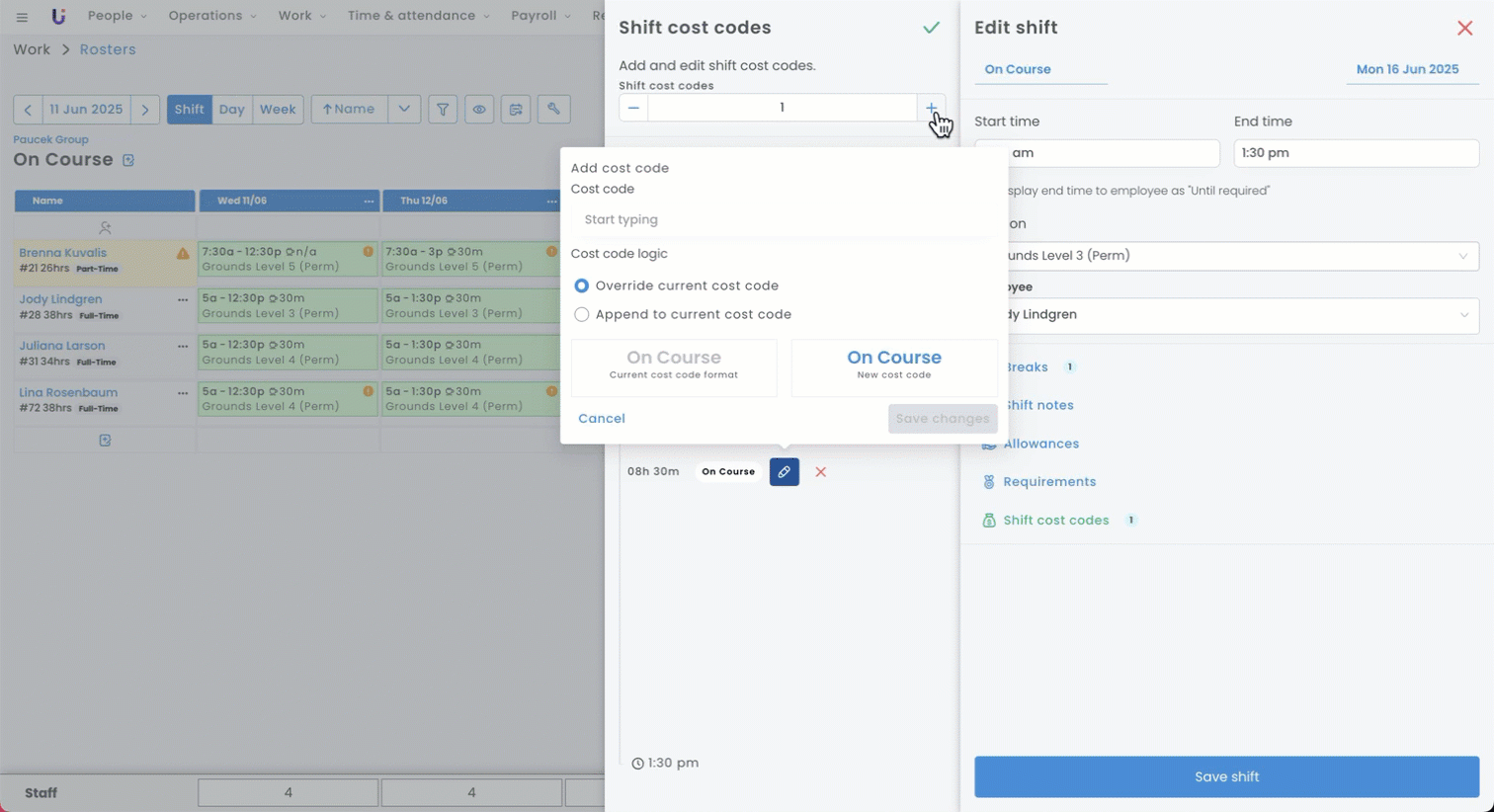The width and height of the screenshot is (1494, 812).
Task: Increase shift cost codes with plus button
Action: 931,108
